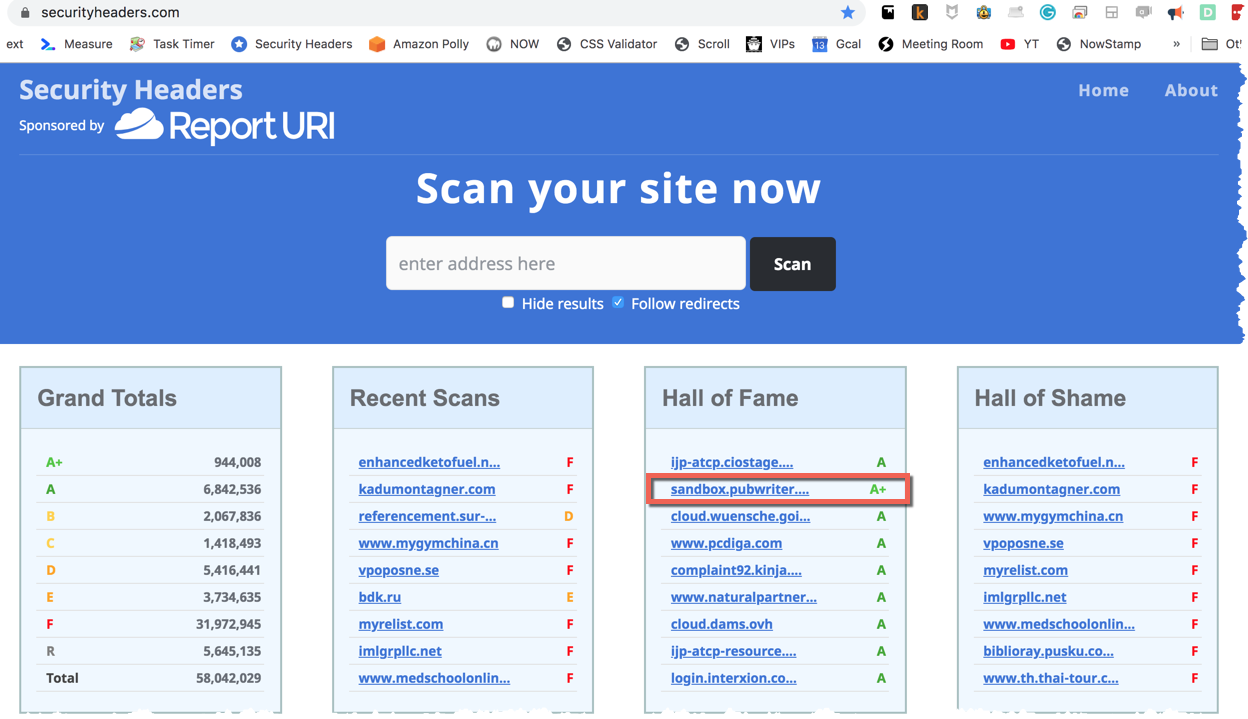Open the megaphone extension icon
The width and height of the screenshot is (1248, 719).
click(1175, 13)
